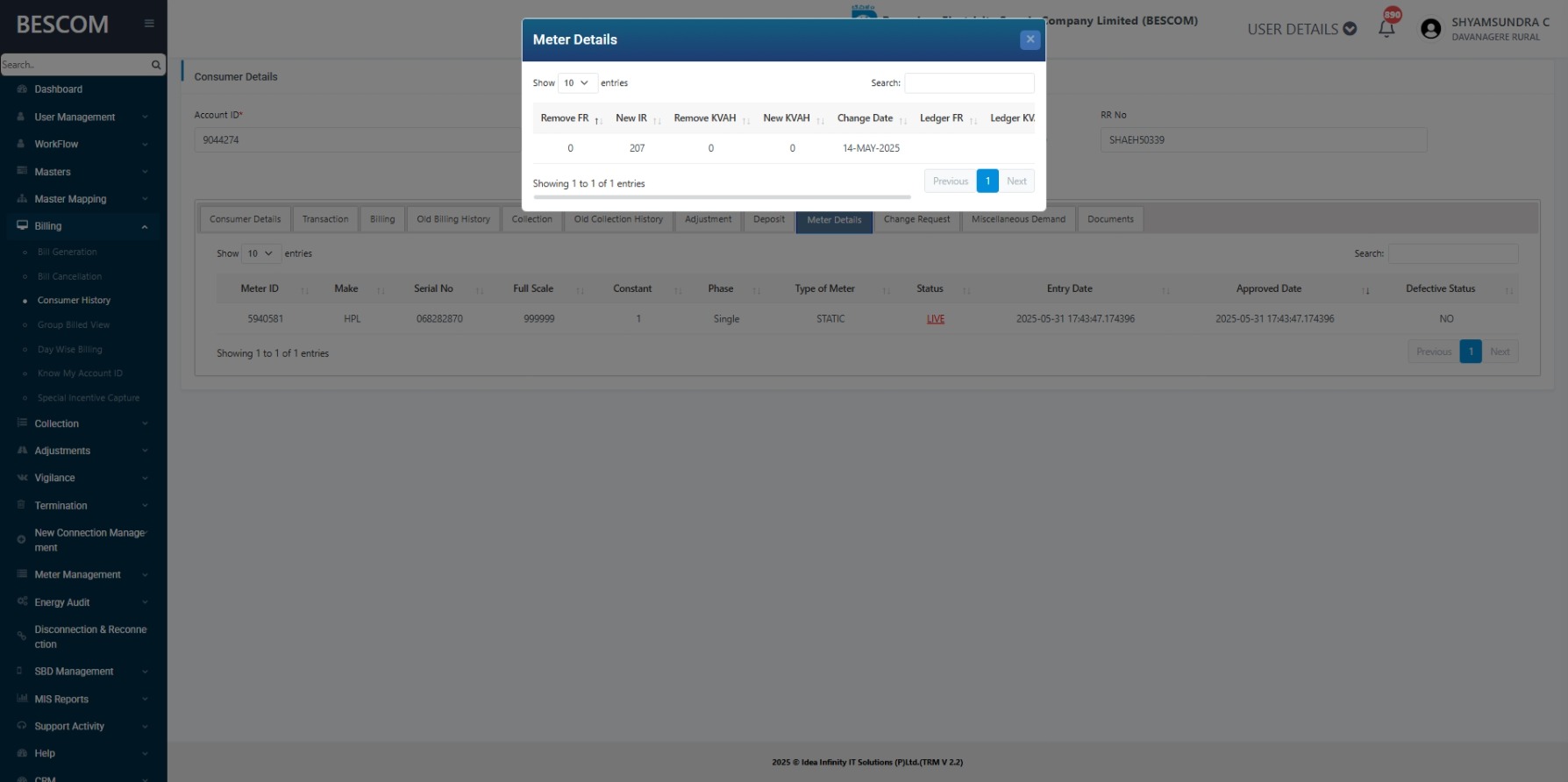Click the Help sidebar icon
Image resolution: width=1568 pixels, height=782 pixels.
22,753
